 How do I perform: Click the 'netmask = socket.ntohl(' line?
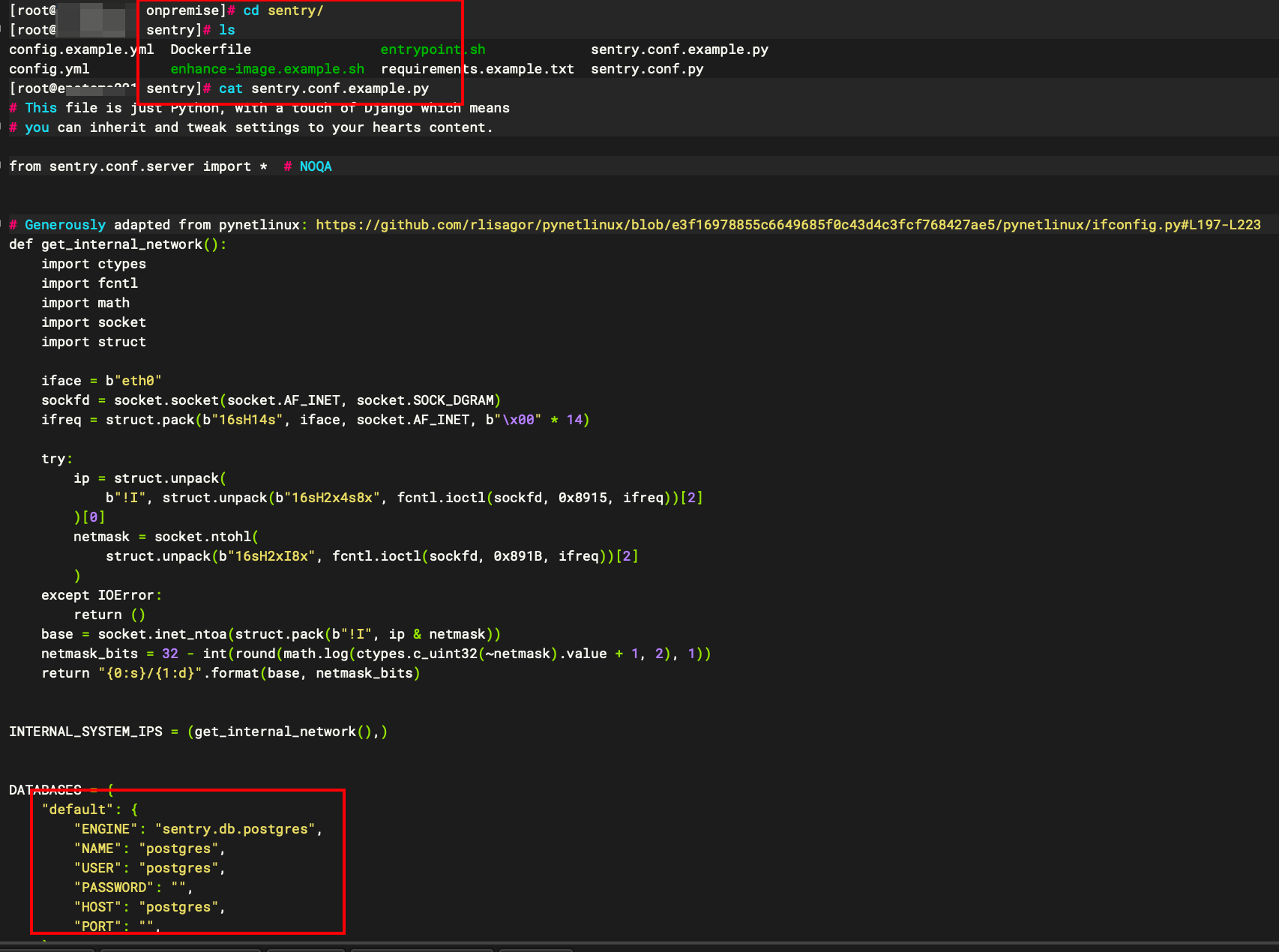pos(166,537)
